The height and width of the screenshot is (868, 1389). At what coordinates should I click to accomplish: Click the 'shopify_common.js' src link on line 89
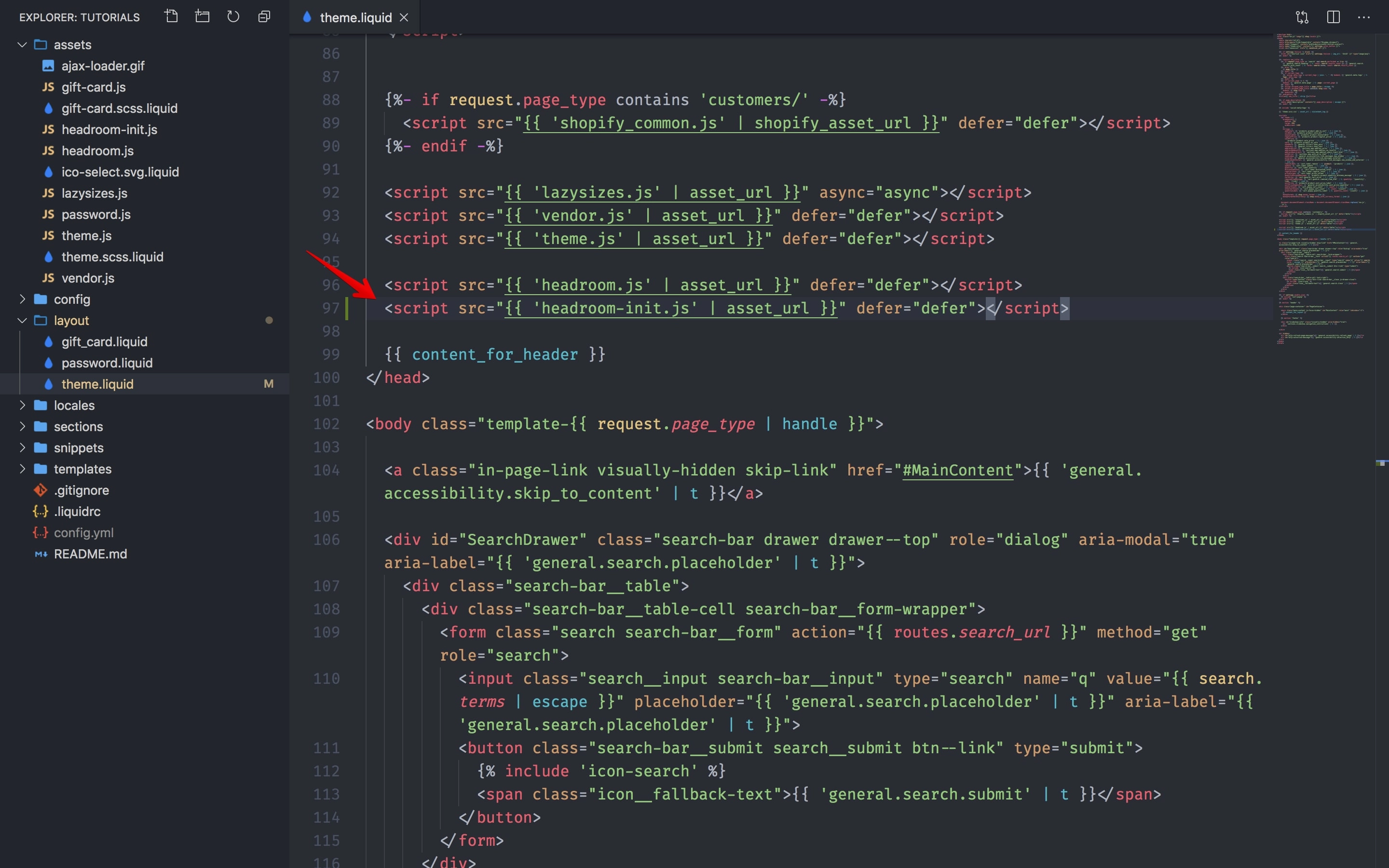coord(731,123)
